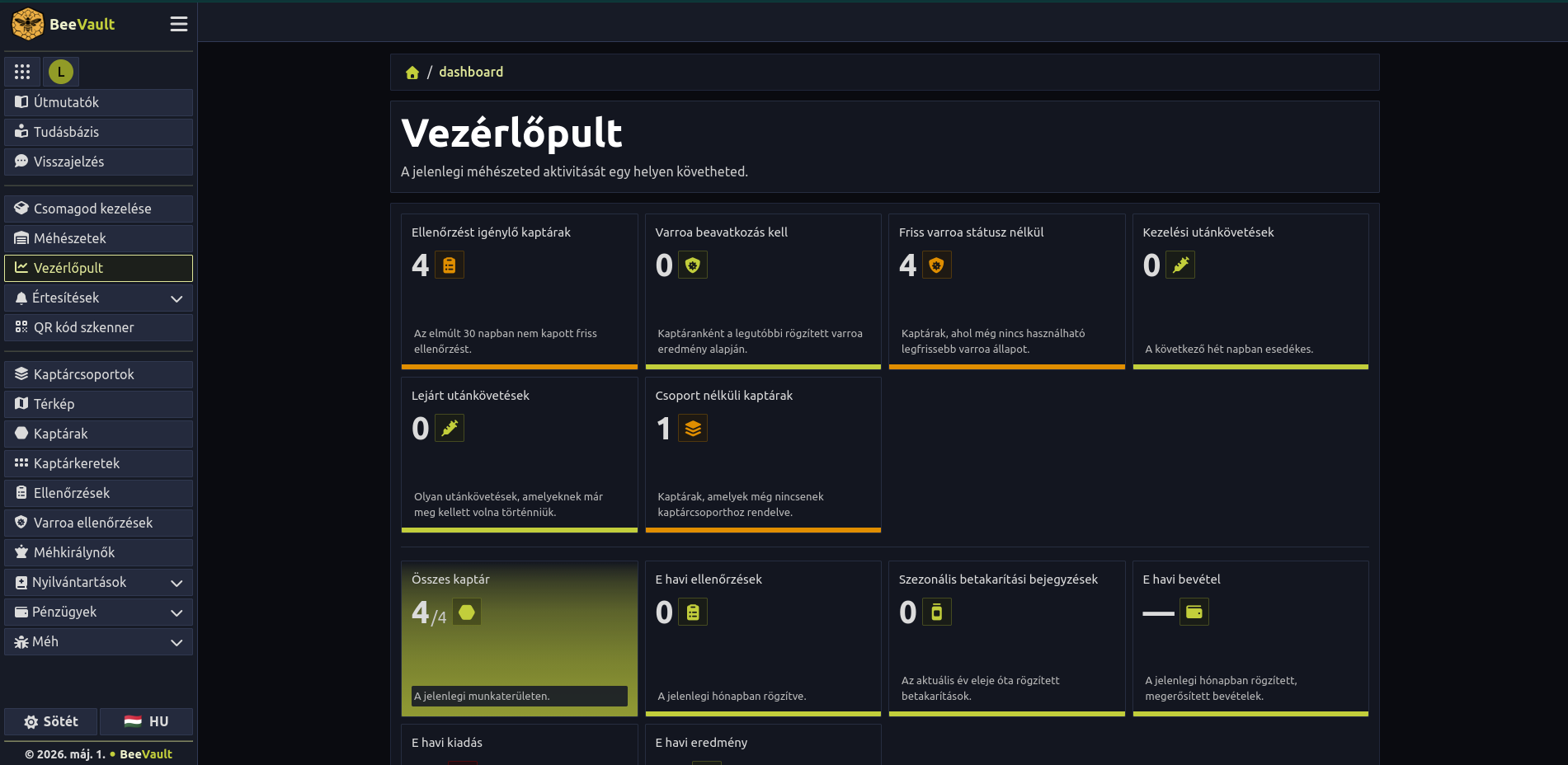Switch language with the HU button
Screen dimensions: 1568x765
click(146, 721)
